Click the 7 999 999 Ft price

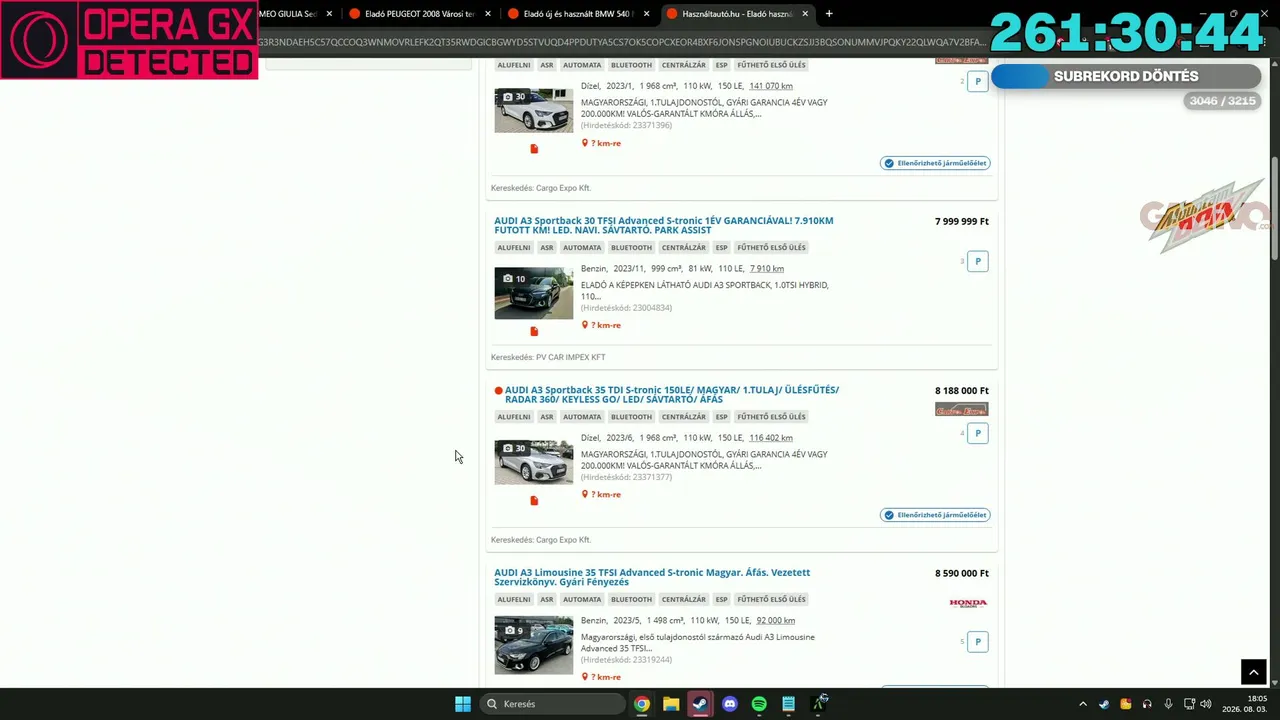(x=962, y=221)
